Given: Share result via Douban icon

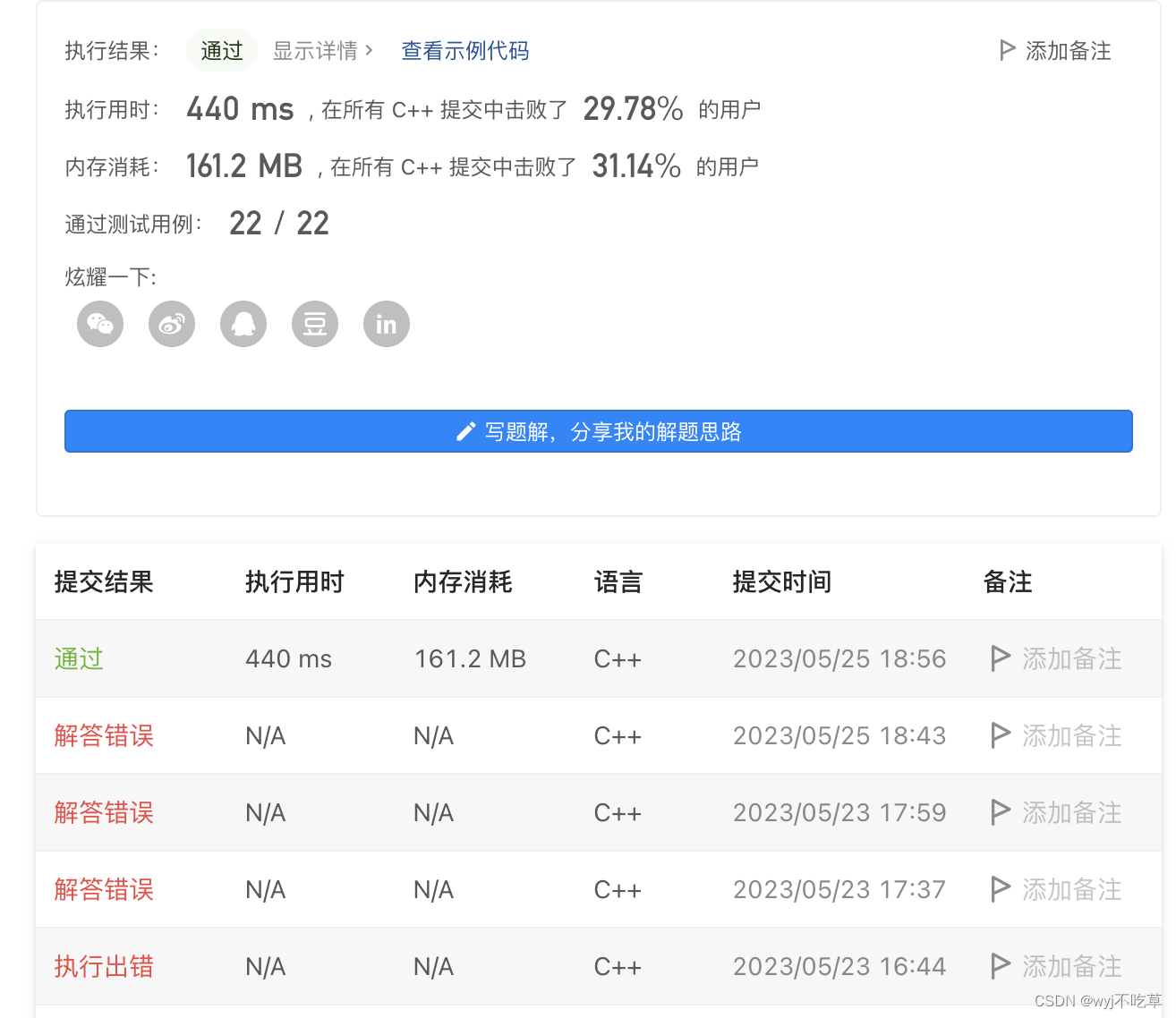Looking at the screenshot, I should tap(315, 324).
